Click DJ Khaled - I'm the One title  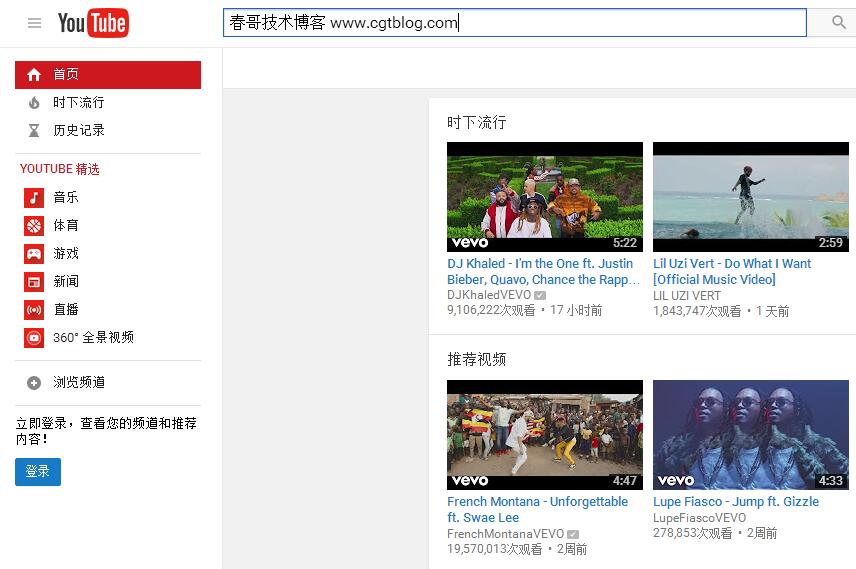pyautogui.click(x=543, y=272)
